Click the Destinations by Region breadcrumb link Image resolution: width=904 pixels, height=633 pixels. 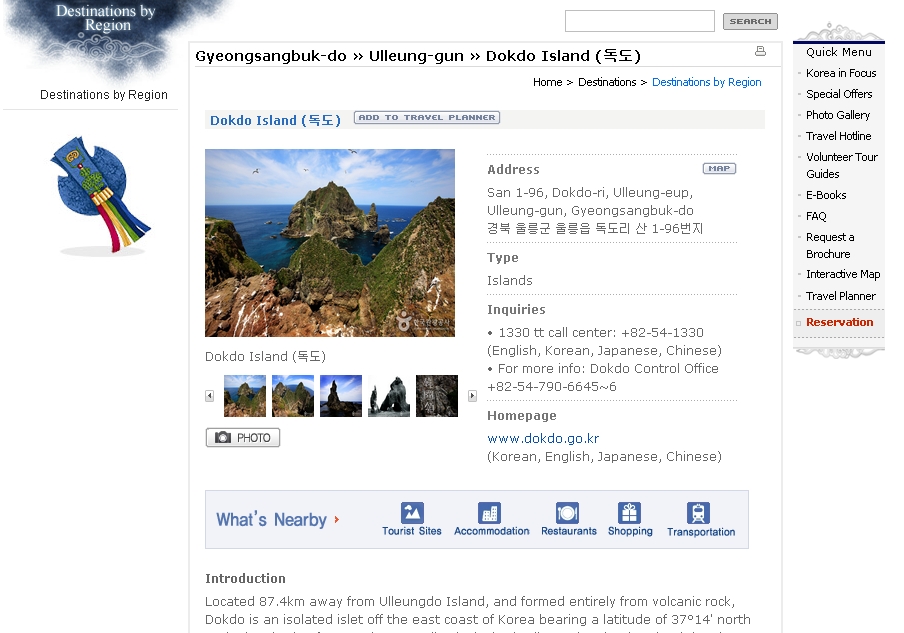706,82
